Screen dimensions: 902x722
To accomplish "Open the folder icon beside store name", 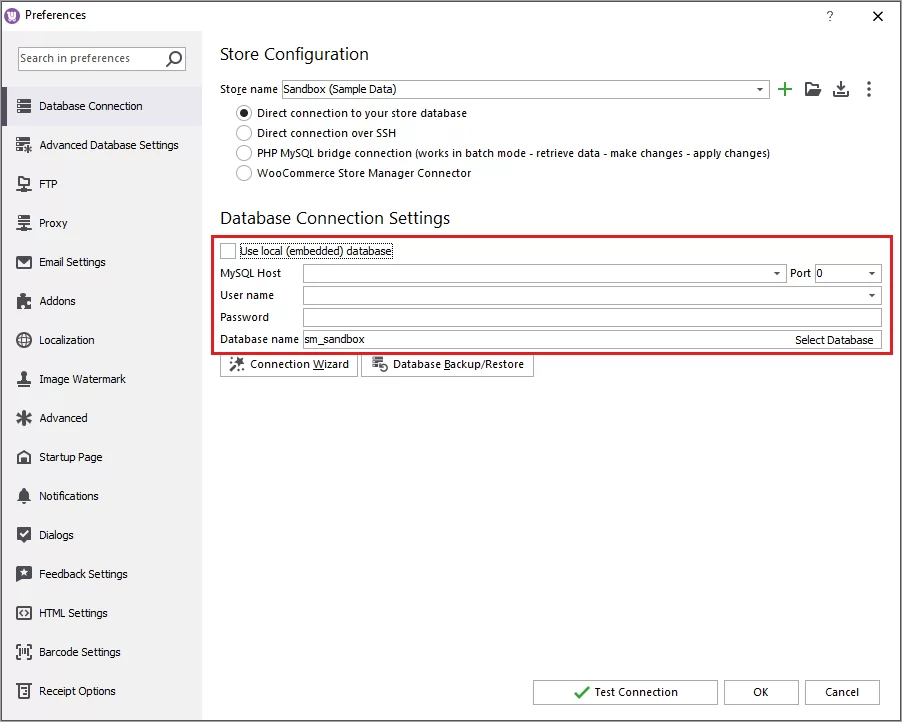I will coord(813,89).
